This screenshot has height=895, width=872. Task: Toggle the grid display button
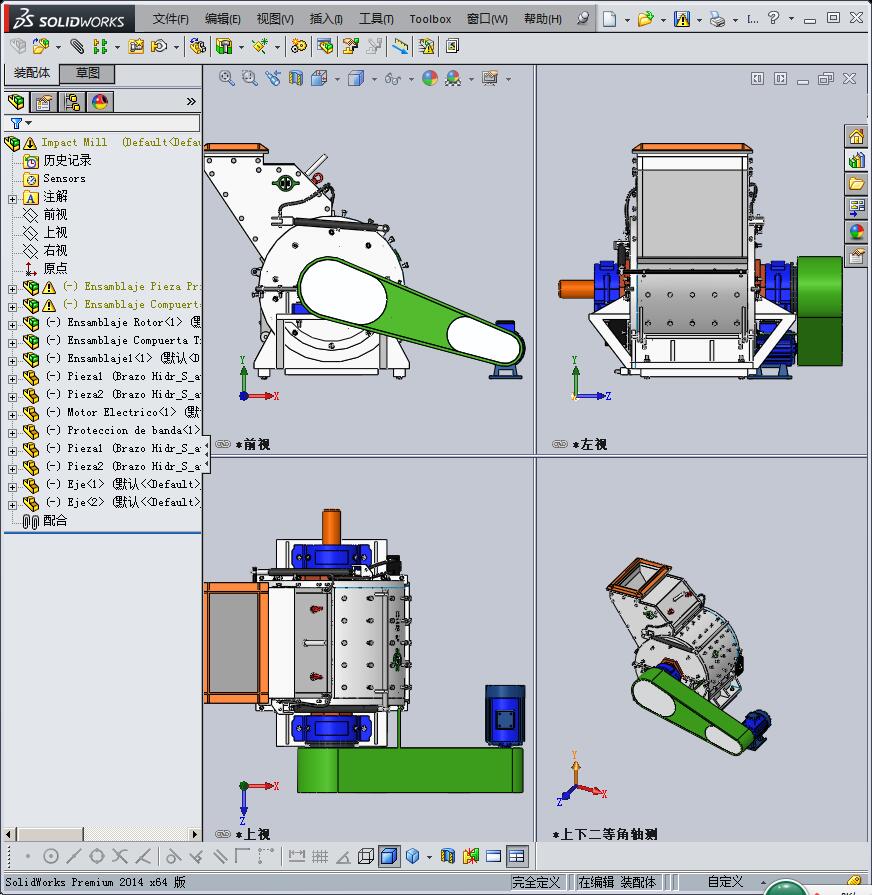pos(320,856)
